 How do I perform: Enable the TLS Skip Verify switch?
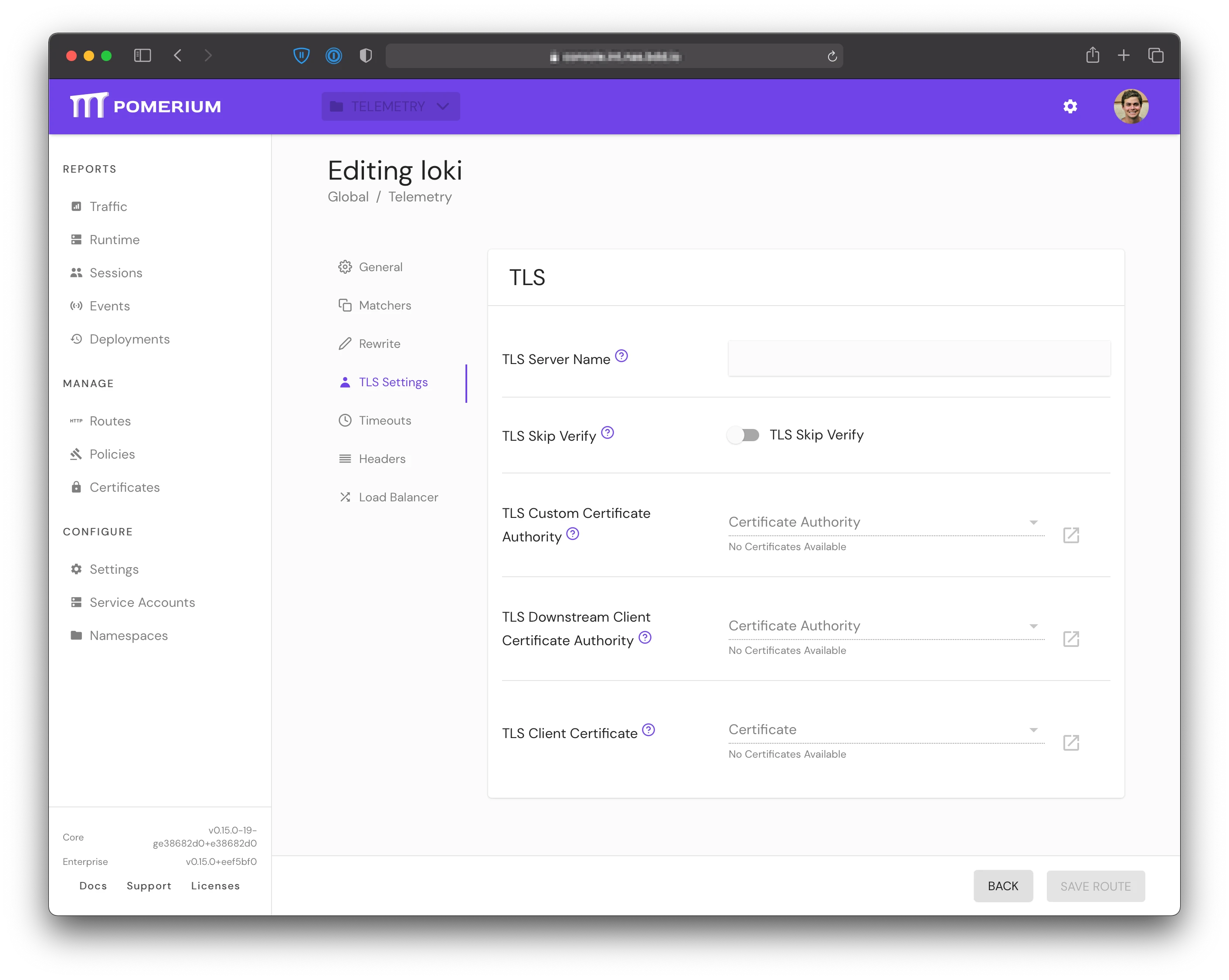[x=744, y=436]
